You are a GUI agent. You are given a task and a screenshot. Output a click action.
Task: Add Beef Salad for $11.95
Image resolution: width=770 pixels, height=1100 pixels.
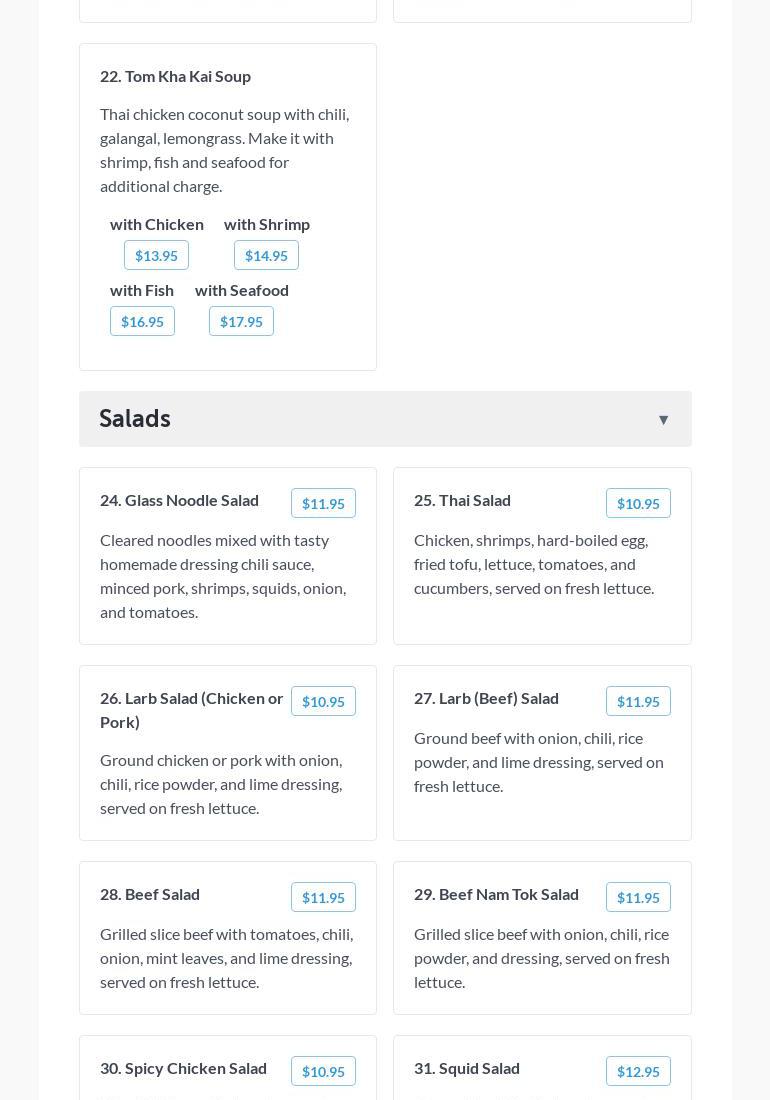pos(323,898)
